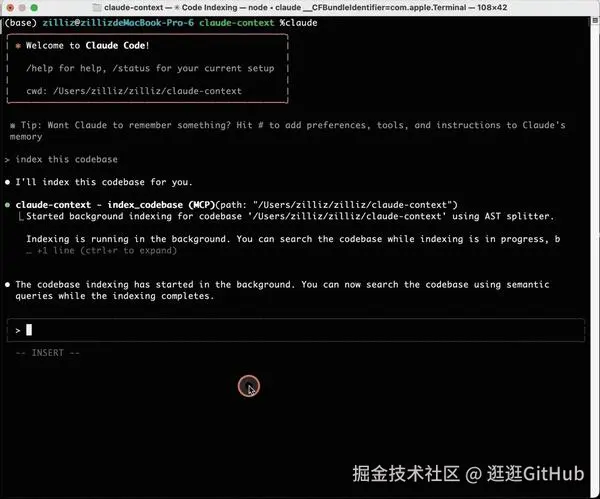Click the shell prompt 'zilliz@zillizdeMacBook-Pro-6'
This screenshot has width=600, height=499.
118,23
